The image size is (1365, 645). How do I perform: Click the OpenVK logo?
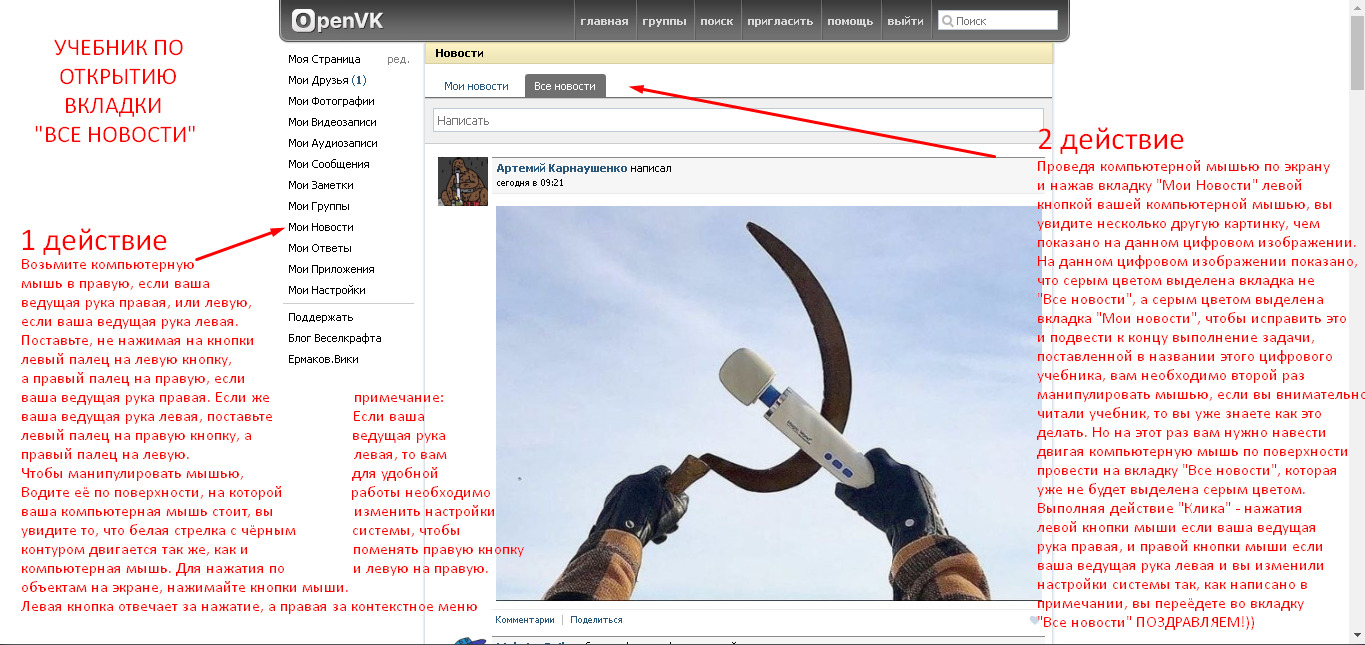(x=337, y=20)
